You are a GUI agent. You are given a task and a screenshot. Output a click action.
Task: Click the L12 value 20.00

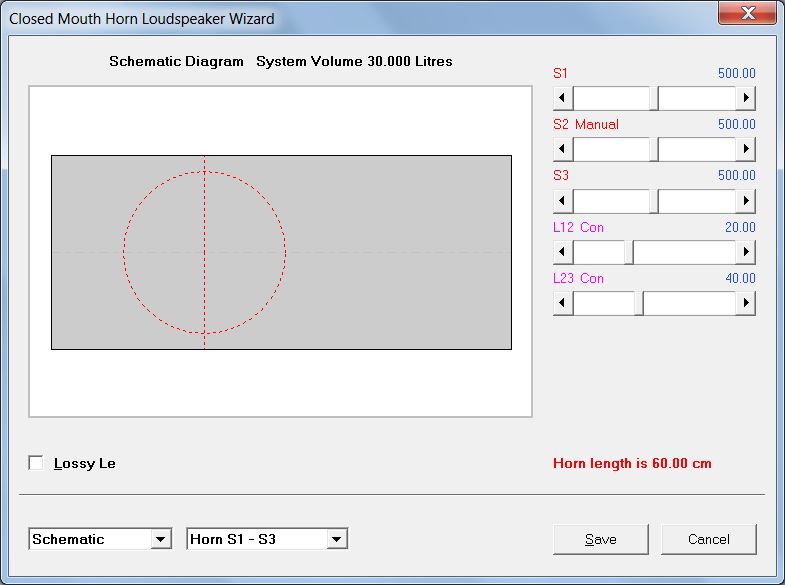point(740,227)
